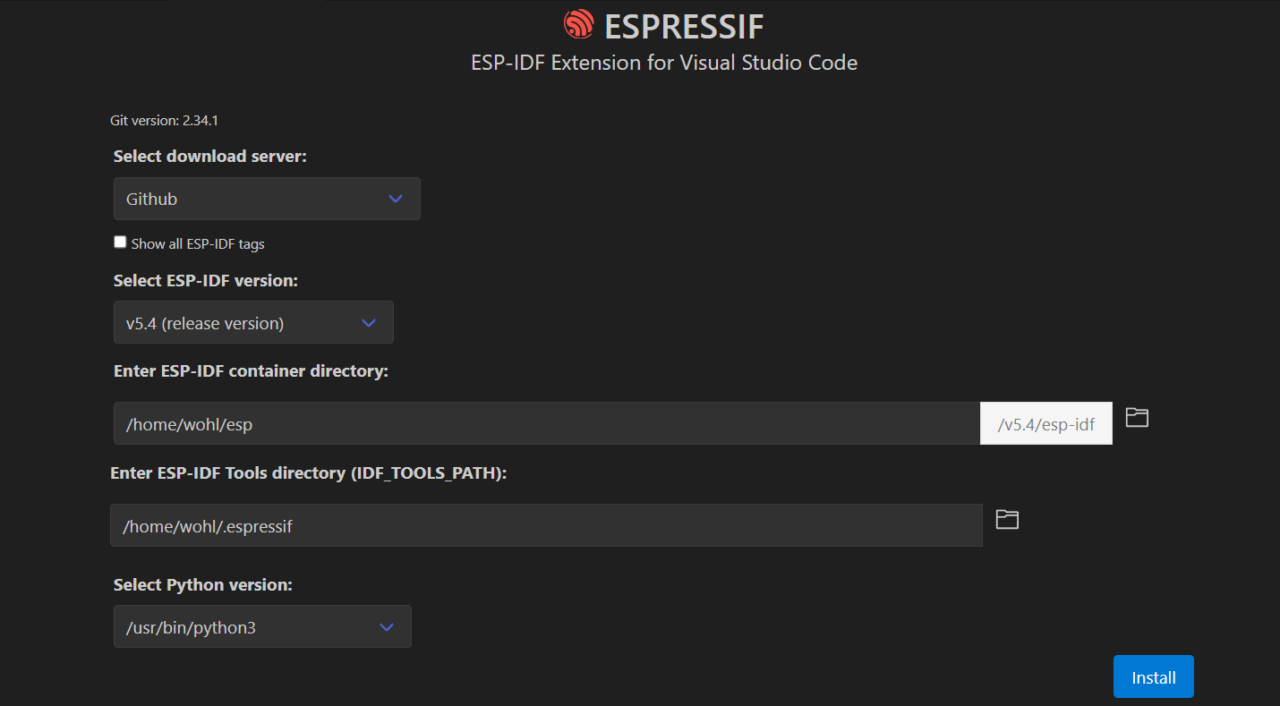Click the Espressif logo icon
Viewport: 1280px width, 706px height.
pos(579,25)
